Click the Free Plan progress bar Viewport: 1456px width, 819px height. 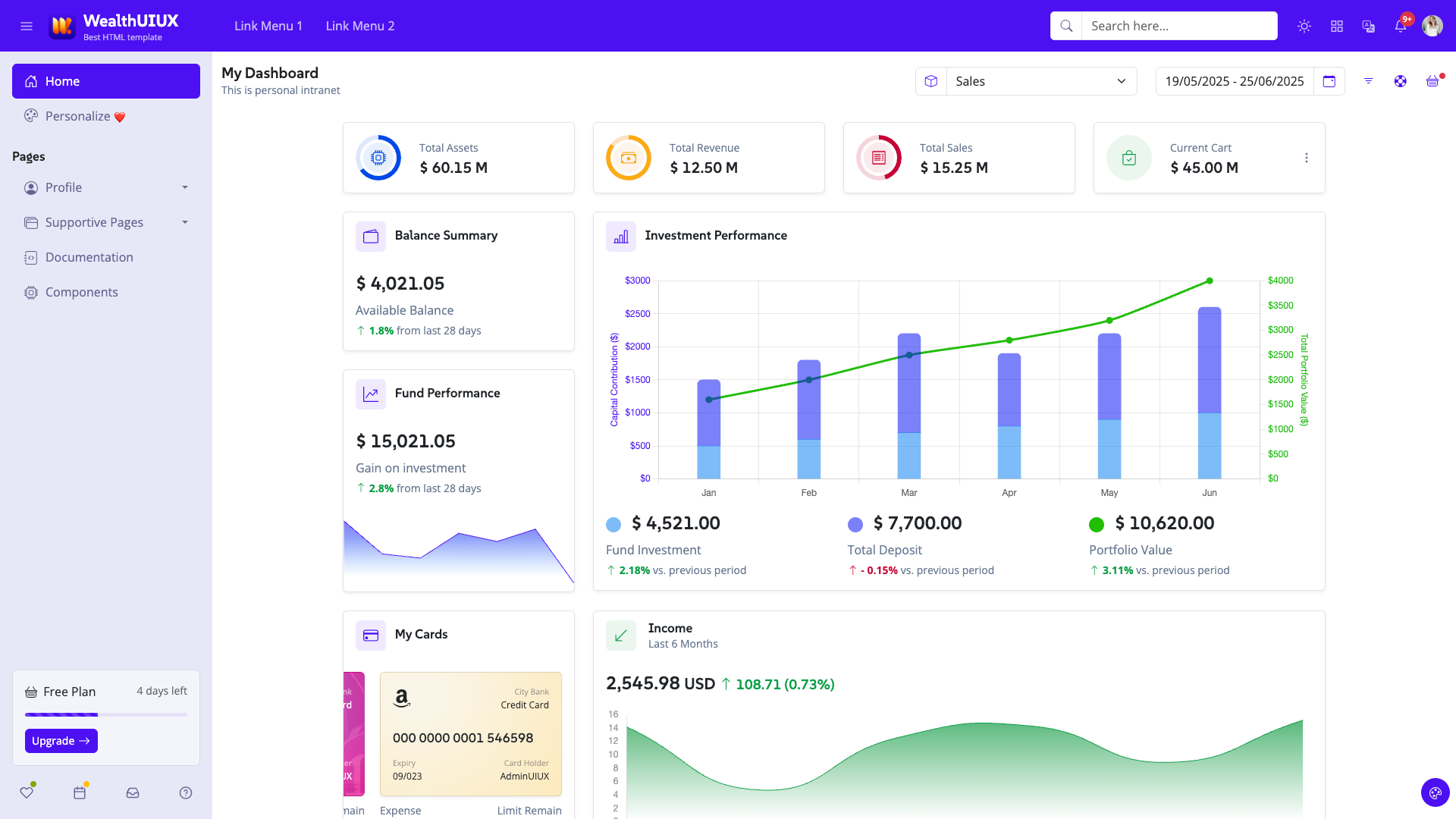(105, 714)
